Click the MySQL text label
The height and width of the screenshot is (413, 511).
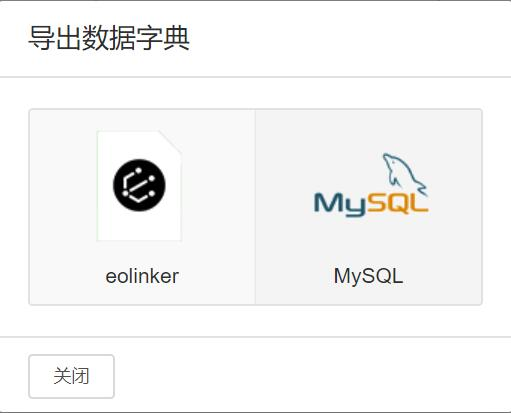[x=368, y=276]
